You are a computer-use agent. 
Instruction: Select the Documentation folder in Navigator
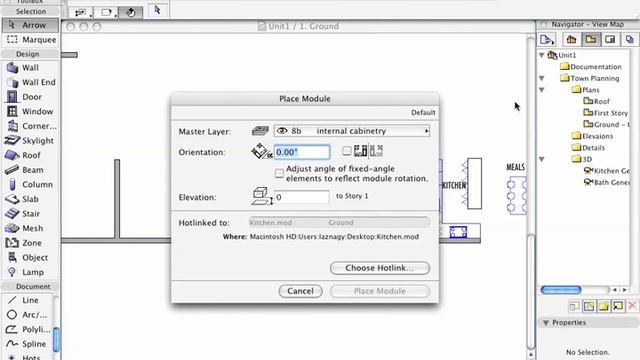(x=591, y=67)
